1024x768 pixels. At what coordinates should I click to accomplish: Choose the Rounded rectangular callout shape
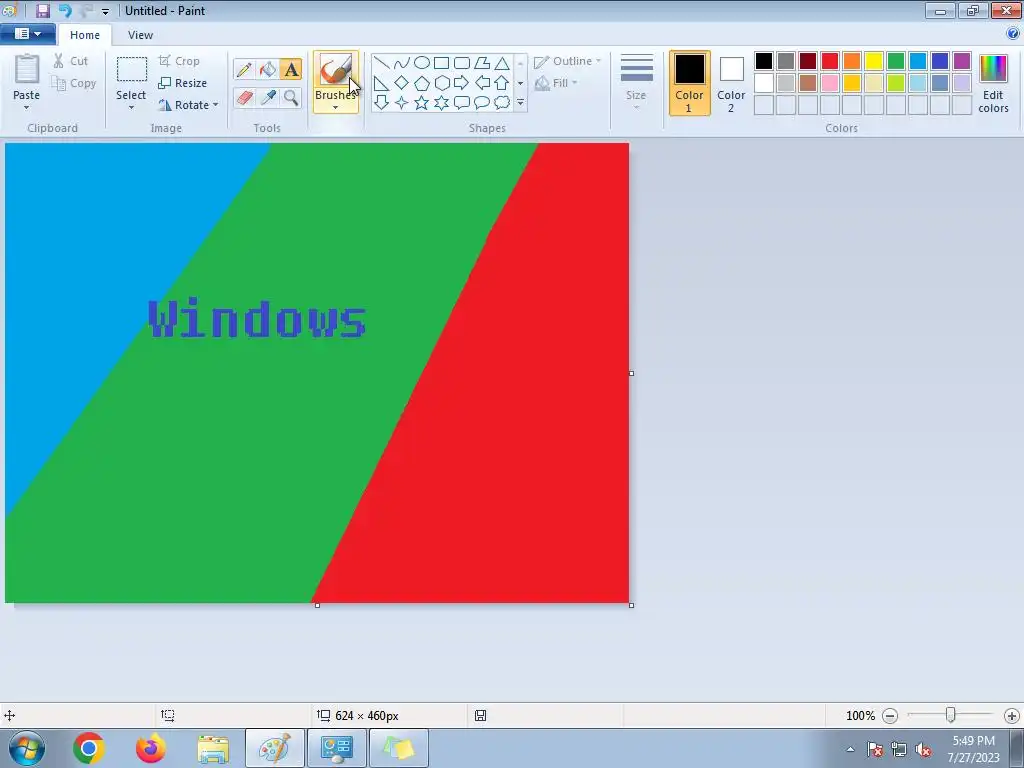[462, 103]
